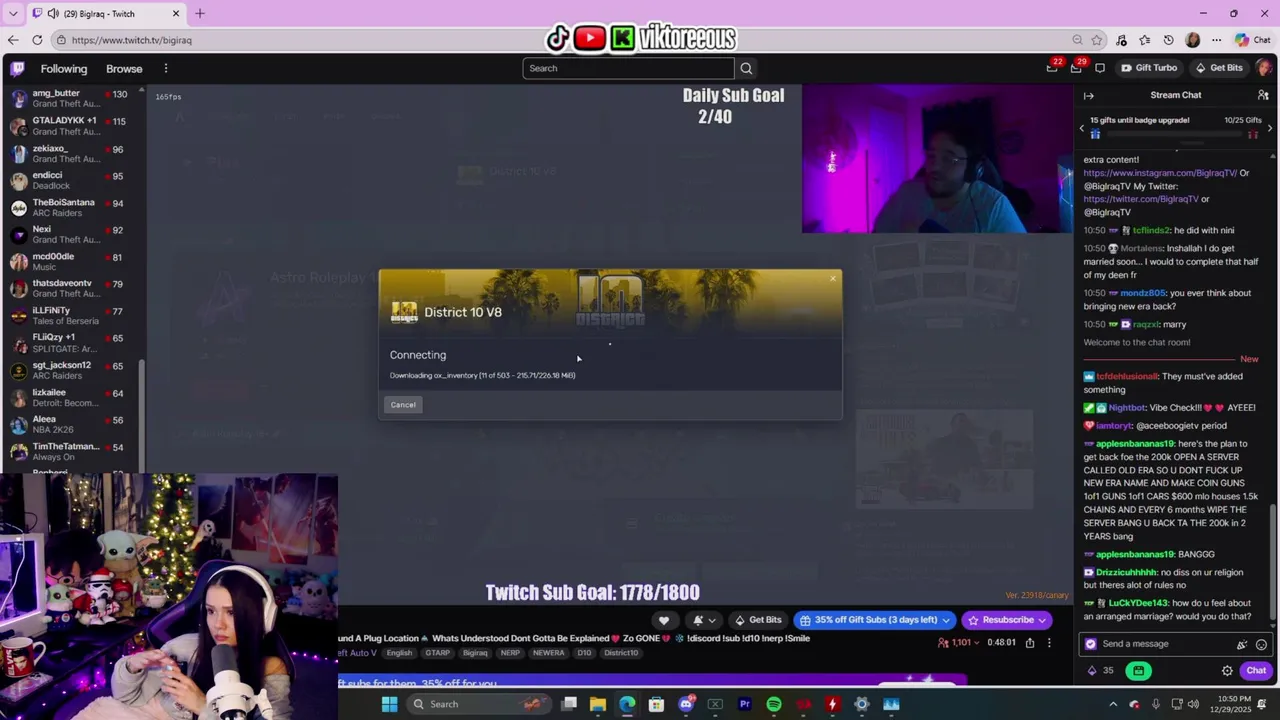1280x720 pixels.
Task: Click the NEWERA stream tag
Action: coord(549,653)
